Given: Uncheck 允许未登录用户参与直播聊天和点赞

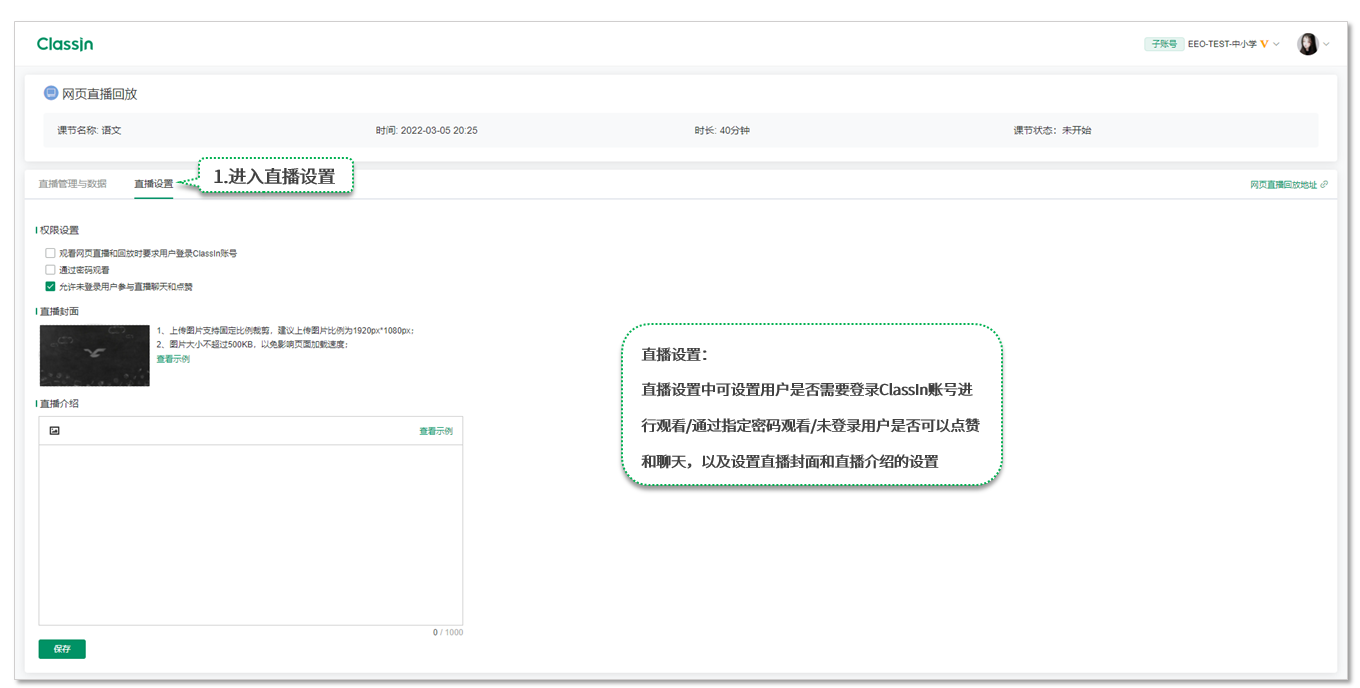Looking at the screenshot, I should (x=50, y=286).
